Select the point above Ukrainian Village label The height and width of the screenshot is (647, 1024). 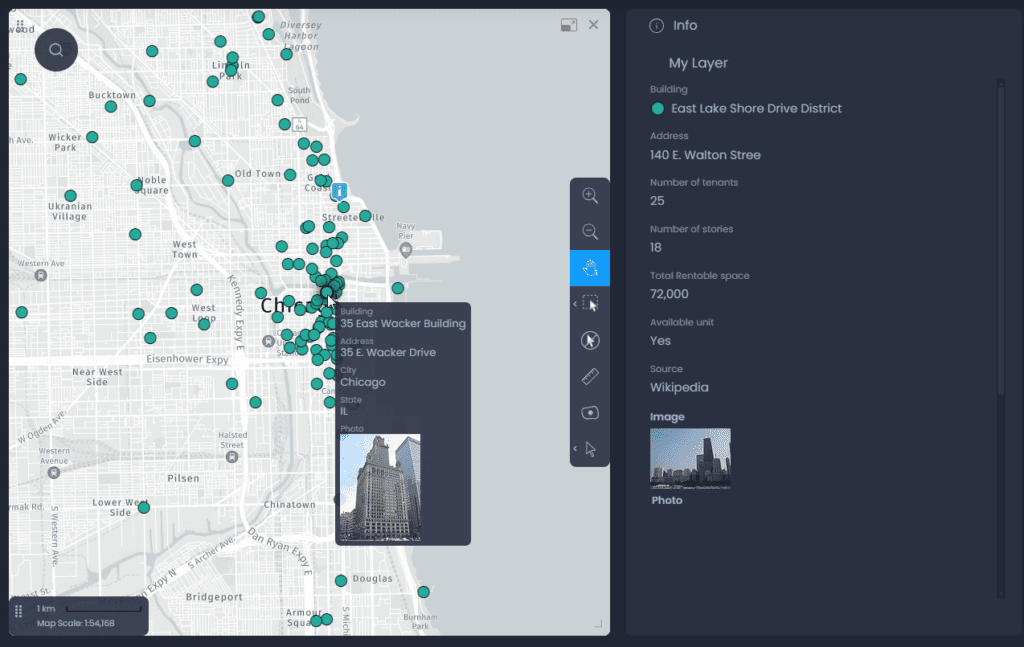click(71, 195)
